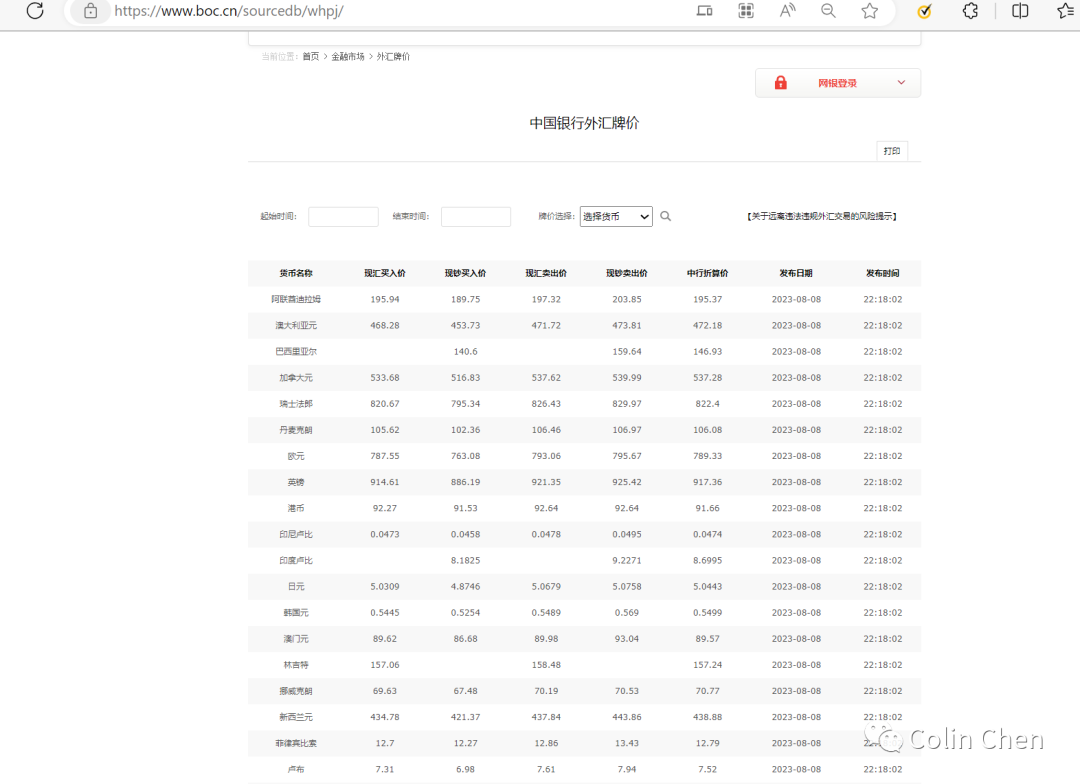Open the foreign exchange risk warning link
The image size is (1080, 784).
(x=822, y=216)
